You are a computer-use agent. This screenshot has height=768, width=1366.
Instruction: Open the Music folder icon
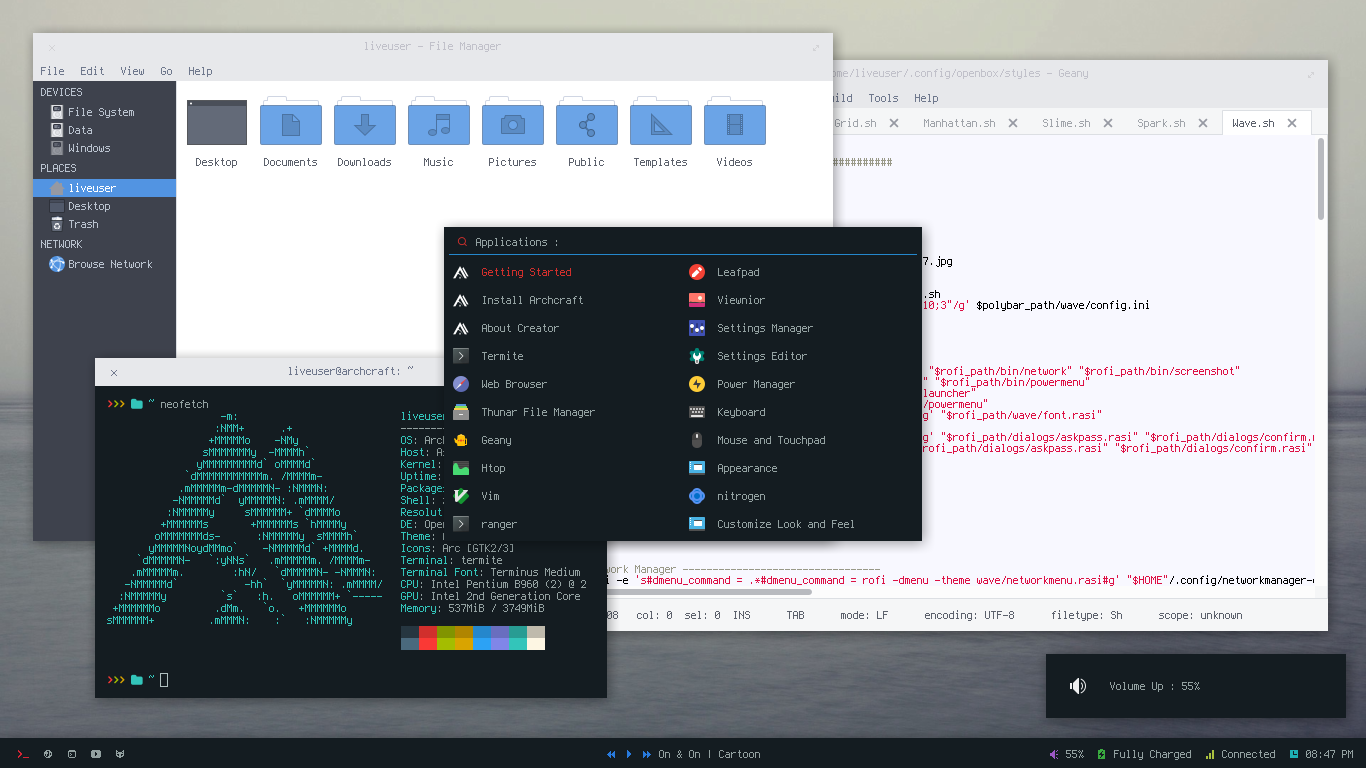438,122
